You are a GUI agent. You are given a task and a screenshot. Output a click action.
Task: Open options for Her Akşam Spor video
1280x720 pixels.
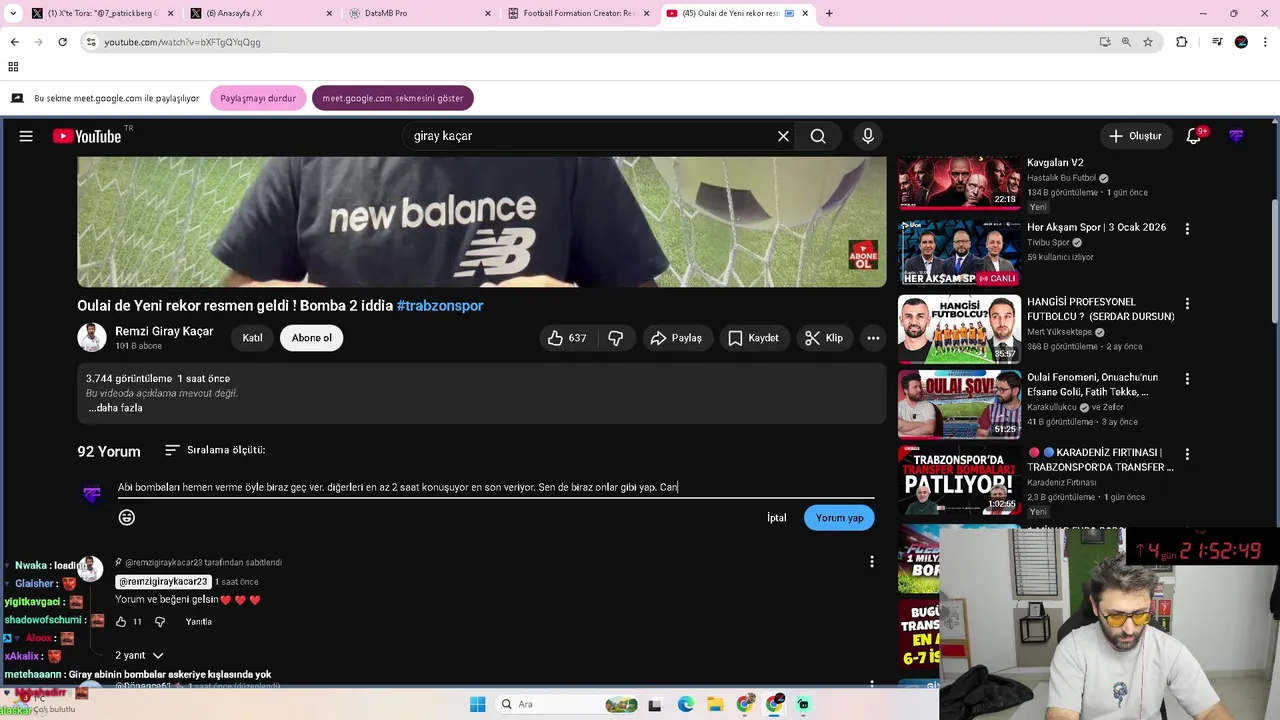coord(1187,229)
